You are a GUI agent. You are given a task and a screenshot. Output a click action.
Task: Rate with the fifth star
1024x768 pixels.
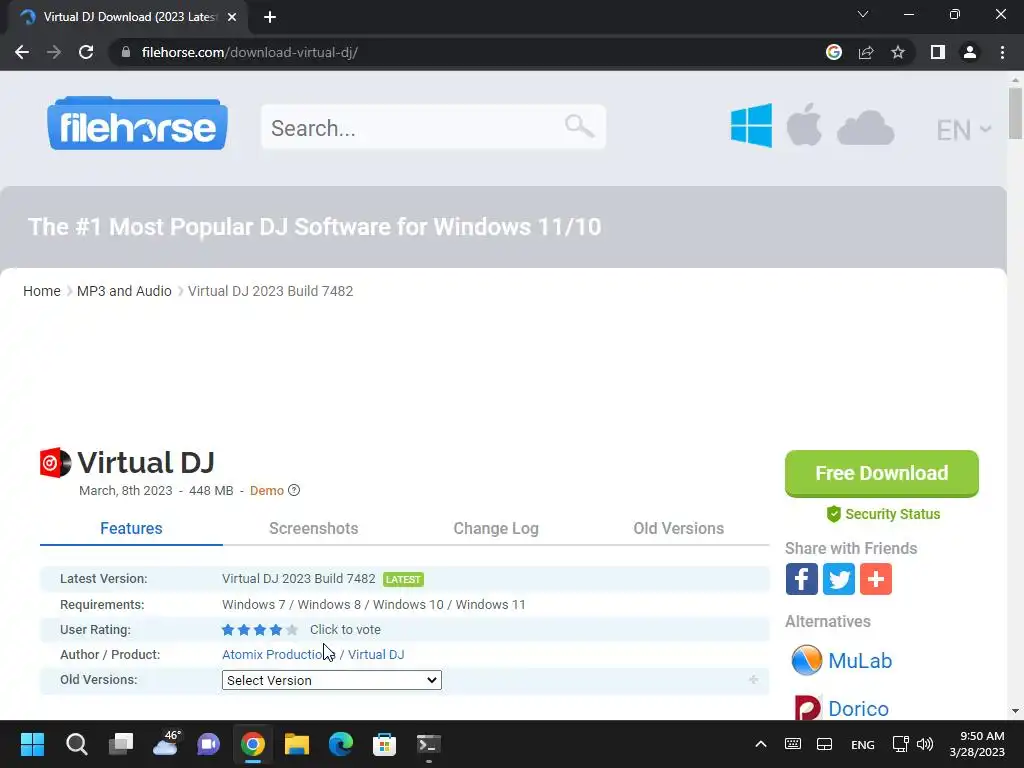pyautogui.click(x=292, y=630)
